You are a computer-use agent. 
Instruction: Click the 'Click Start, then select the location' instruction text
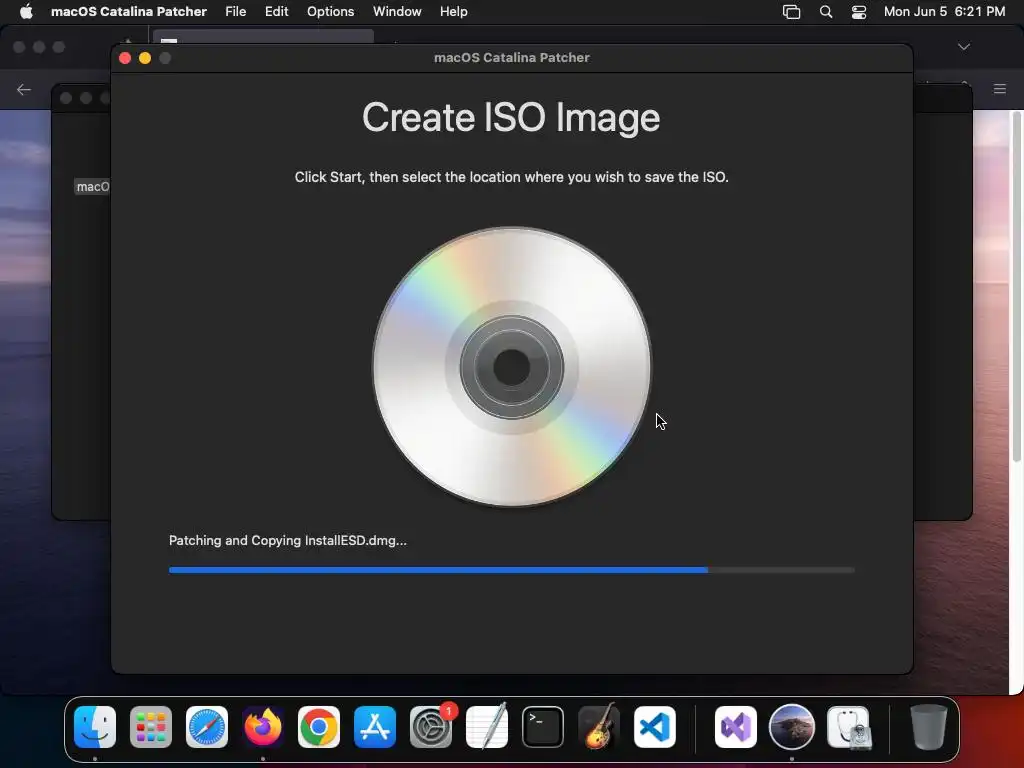pos(511,177)
